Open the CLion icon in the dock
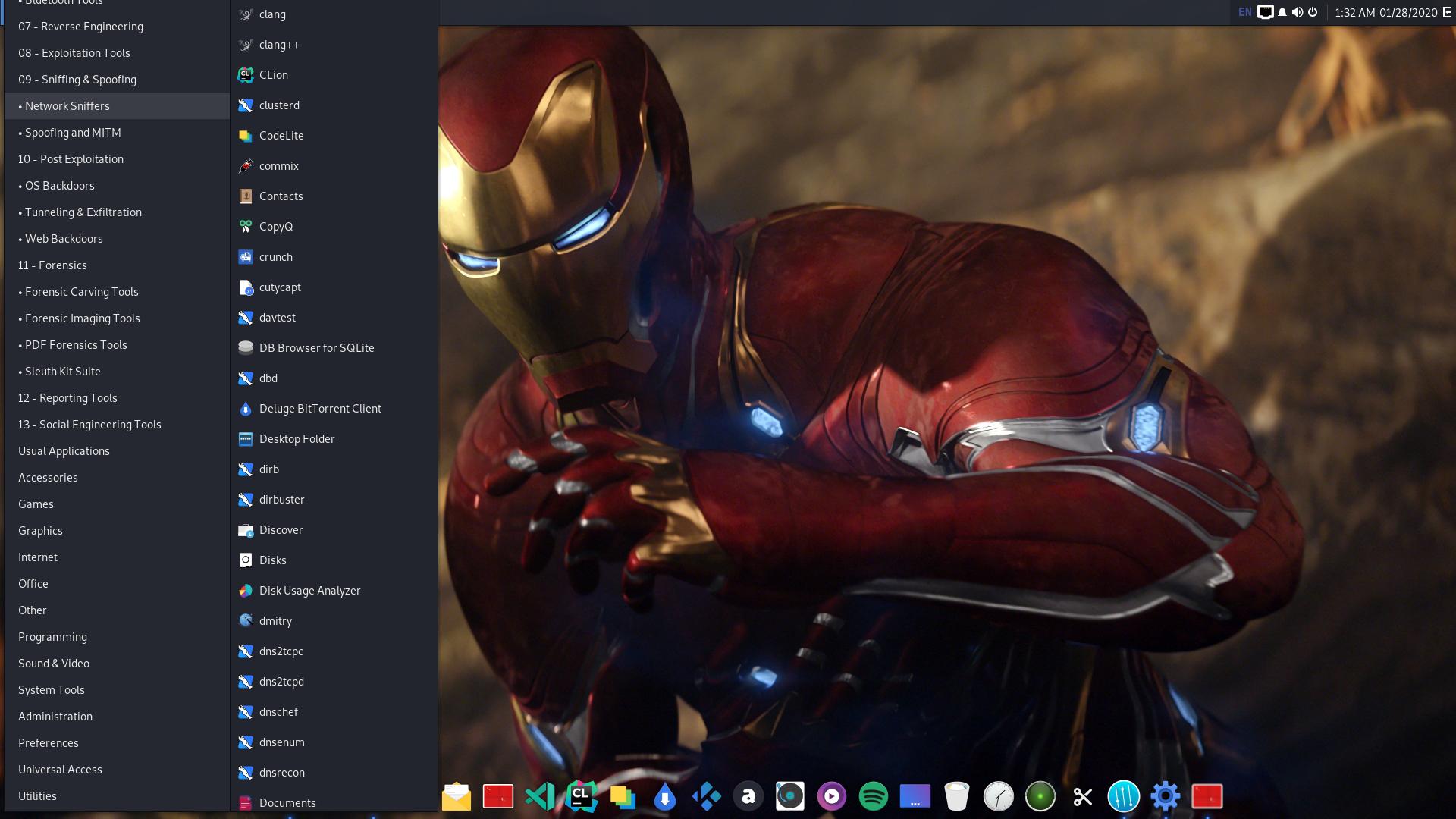Image resolution: width=1456 pixels, height=819 pixels. [582, 796]
